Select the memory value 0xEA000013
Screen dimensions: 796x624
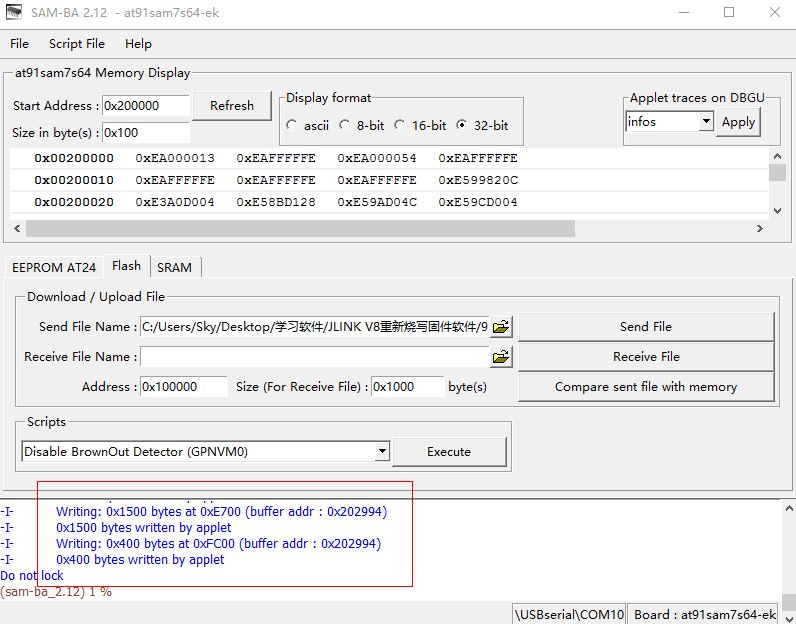coord(175,158)
